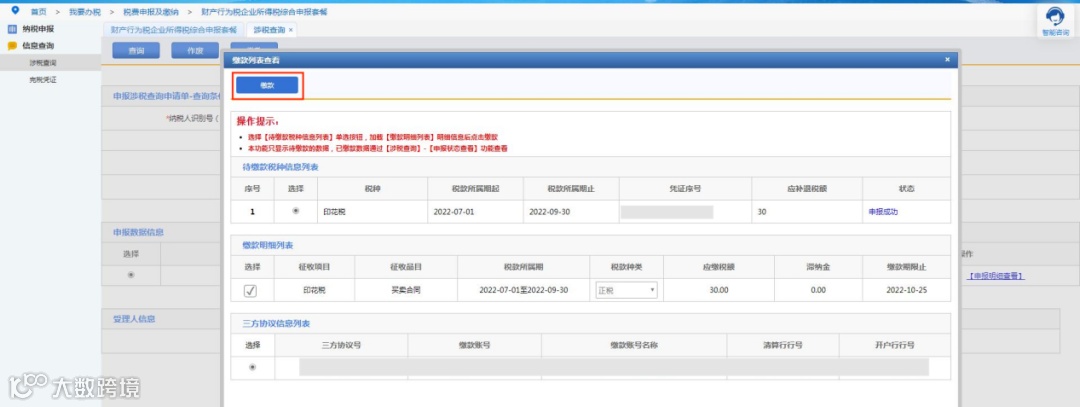The height and width of the screenshot is (407, 1080).
Task: Click the 申报数据信息 heading in background page
Action: point(138,233)
